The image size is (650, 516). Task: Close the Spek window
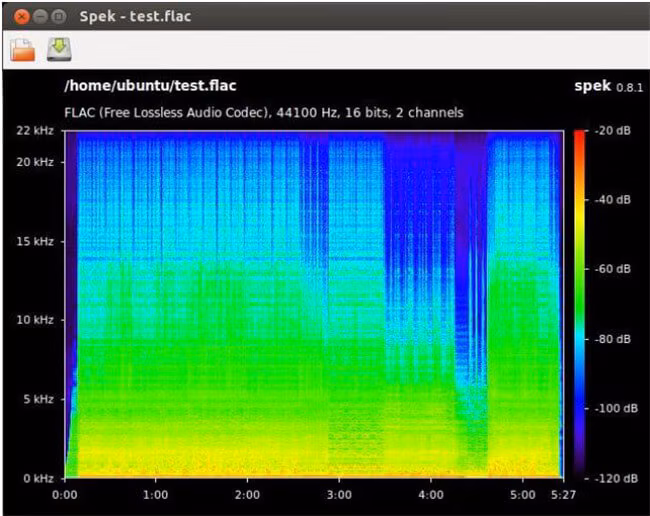pos(21,17)
